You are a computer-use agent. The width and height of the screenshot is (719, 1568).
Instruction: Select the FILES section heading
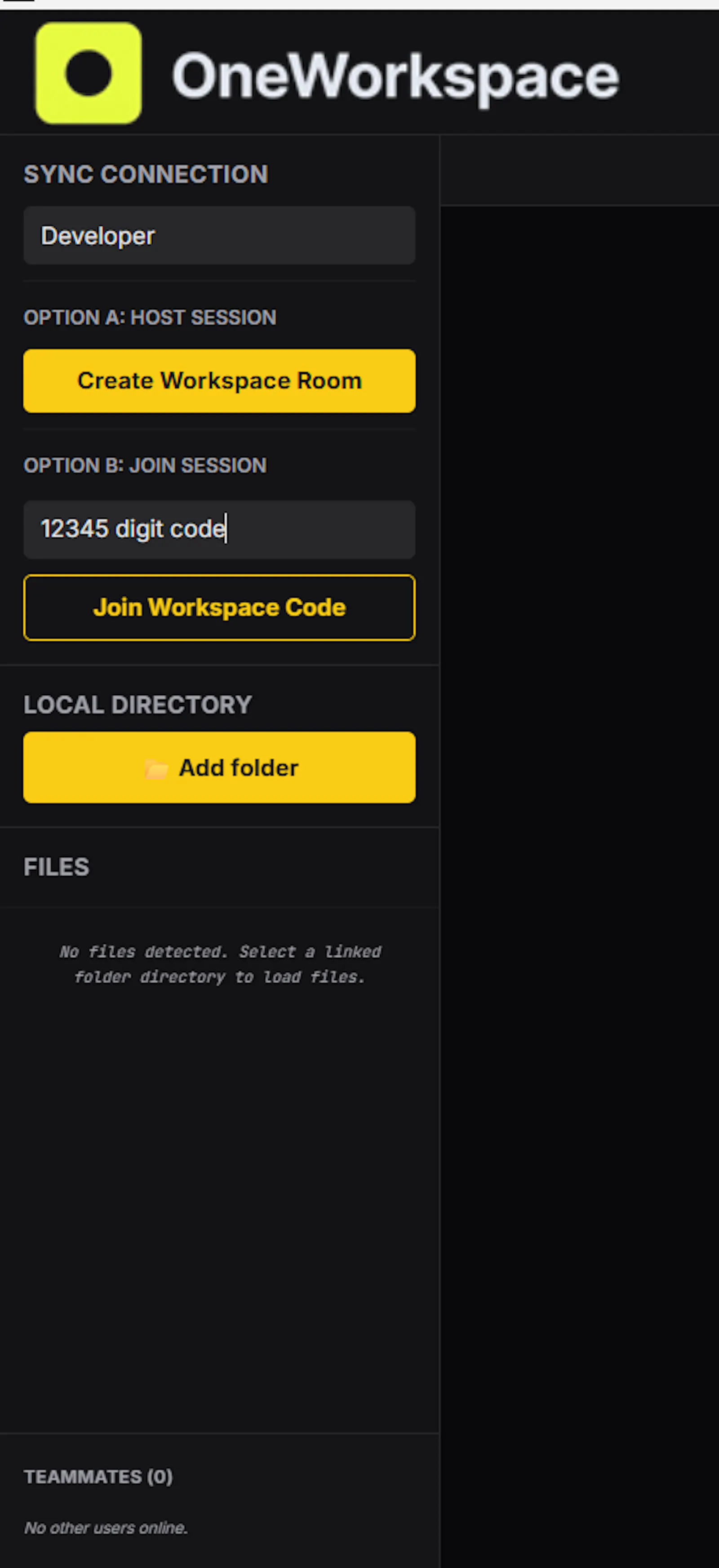coord(57,867)
